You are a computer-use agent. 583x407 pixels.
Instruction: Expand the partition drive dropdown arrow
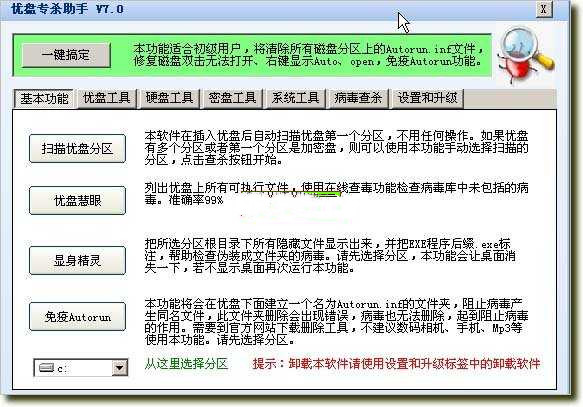point(119,368)
